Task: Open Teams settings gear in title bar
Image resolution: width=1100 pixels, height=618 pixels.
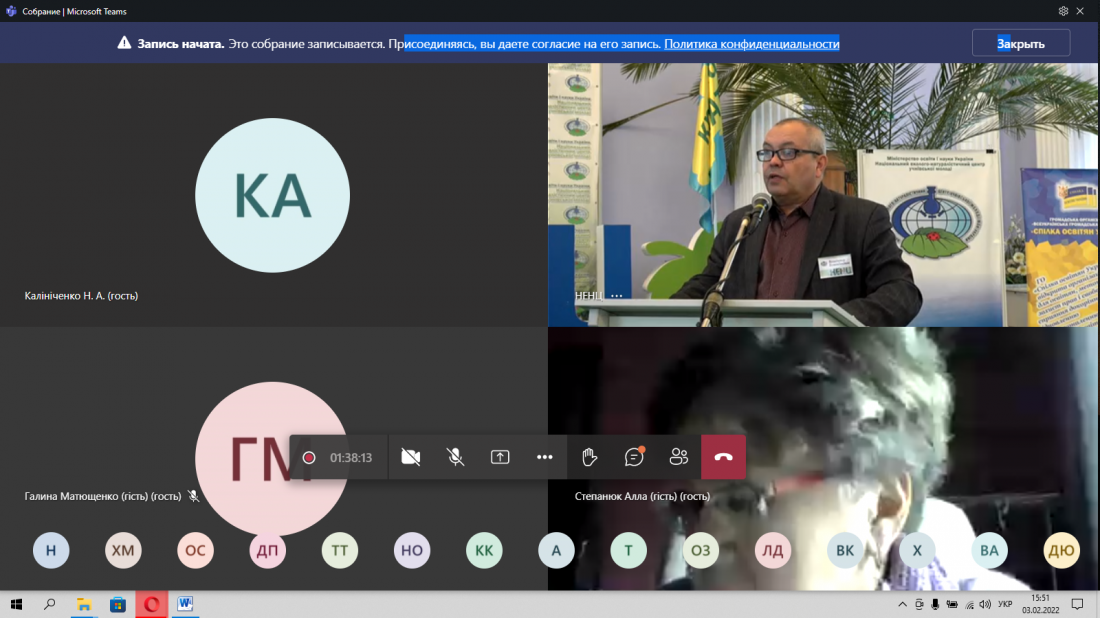Action: [1063, 11]
